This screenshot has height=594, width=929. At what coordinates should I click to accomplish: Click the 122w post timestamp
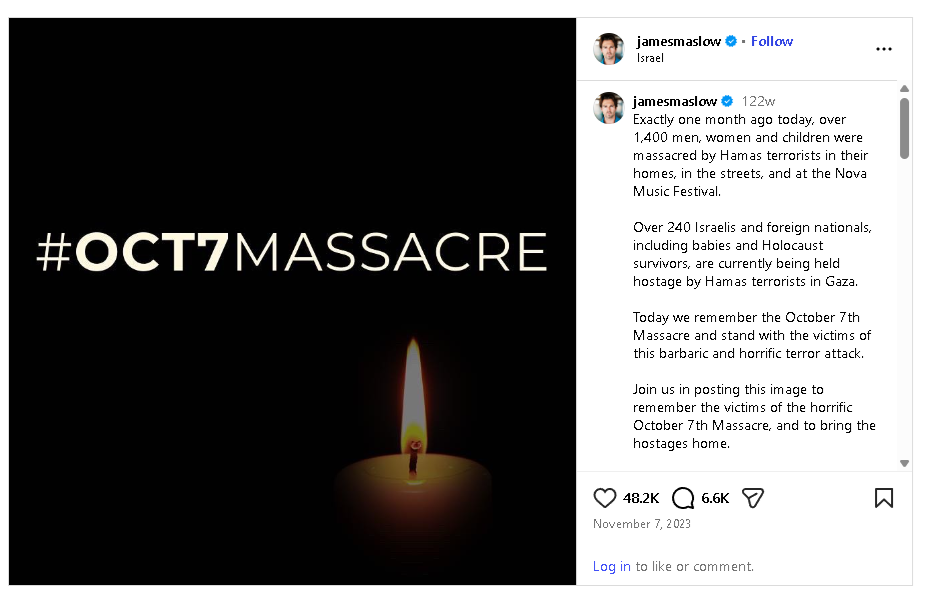(x=758, y=101)
